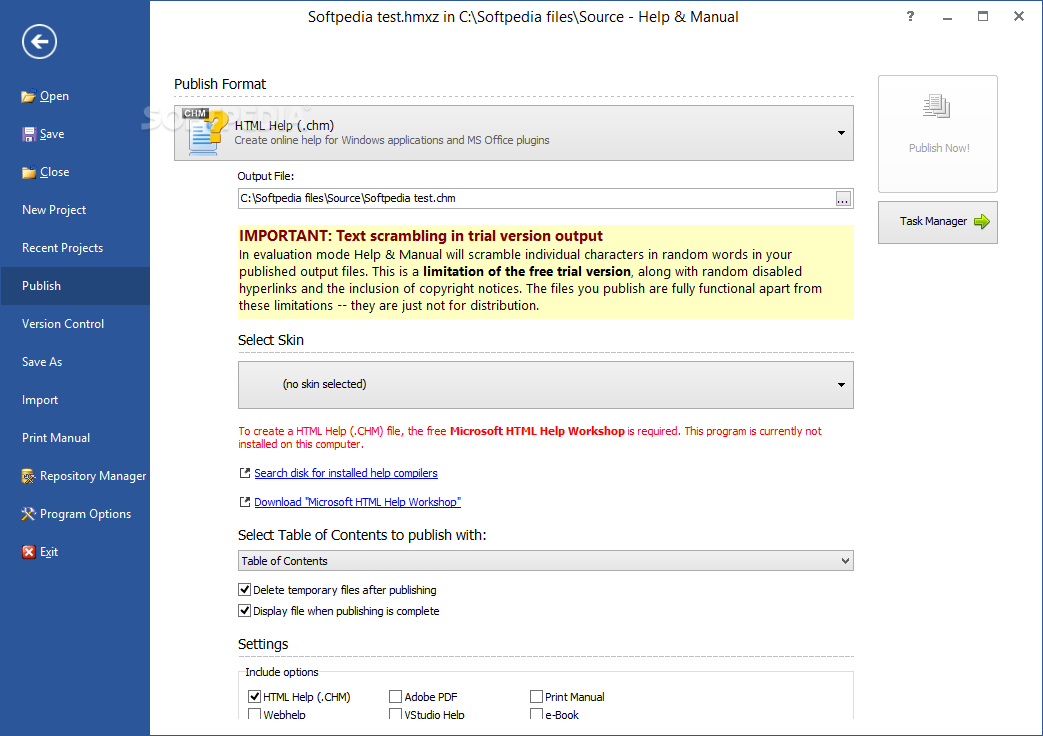Toggle Delete temporary files after publishing

(245, 590)
